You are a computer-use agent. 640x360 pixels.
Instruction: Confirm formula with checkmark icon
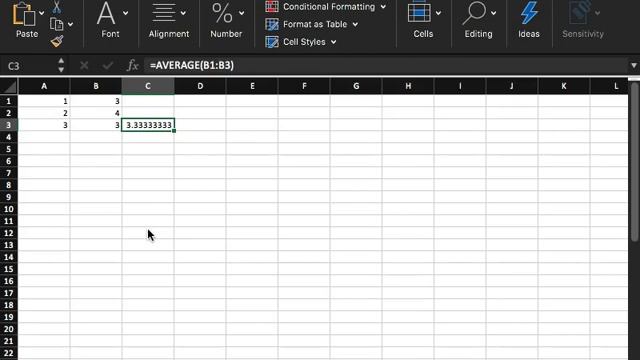pos(108,65)
